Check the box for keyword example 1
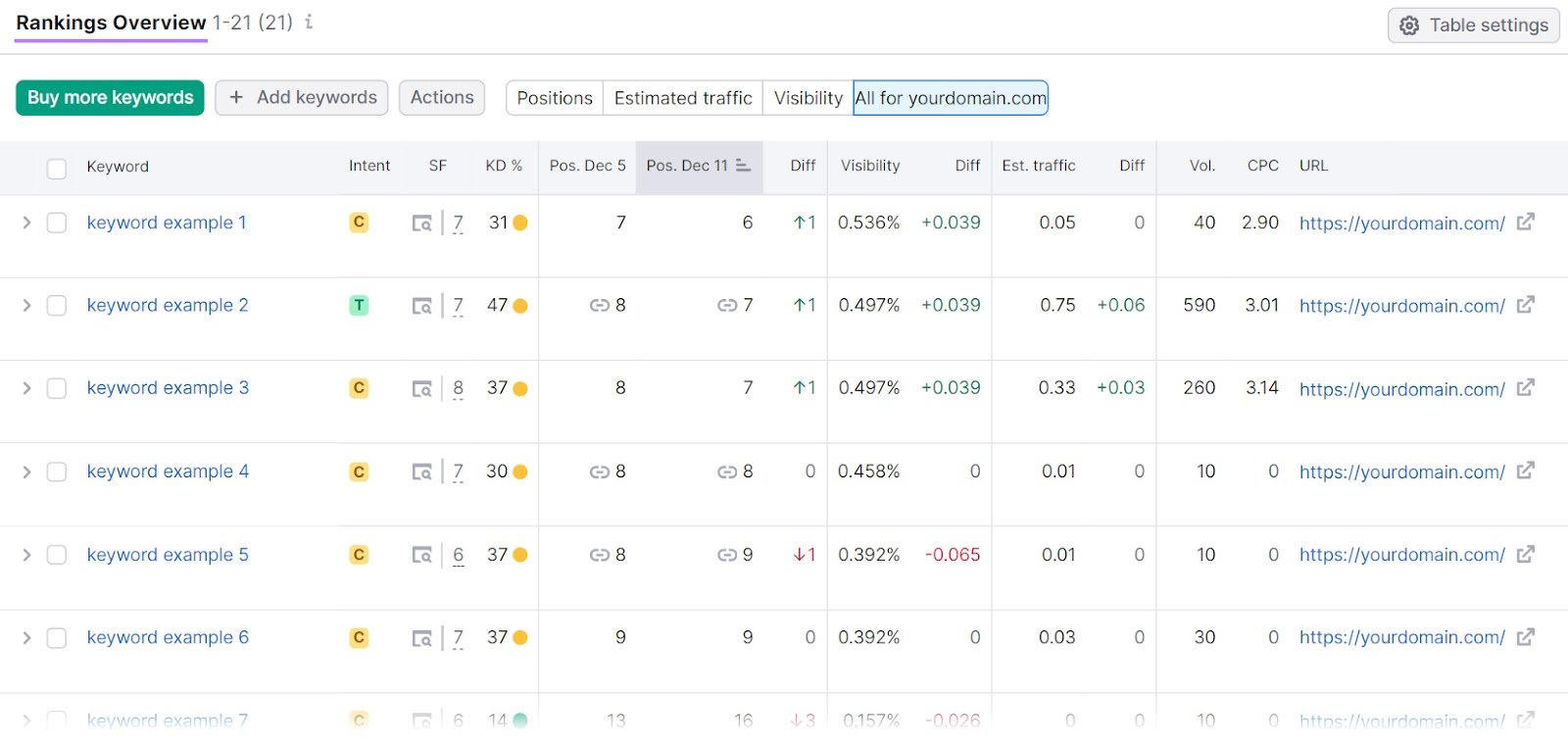This screenshot has height=746, width=1568. pyautogui.click(x=57, y=224)
